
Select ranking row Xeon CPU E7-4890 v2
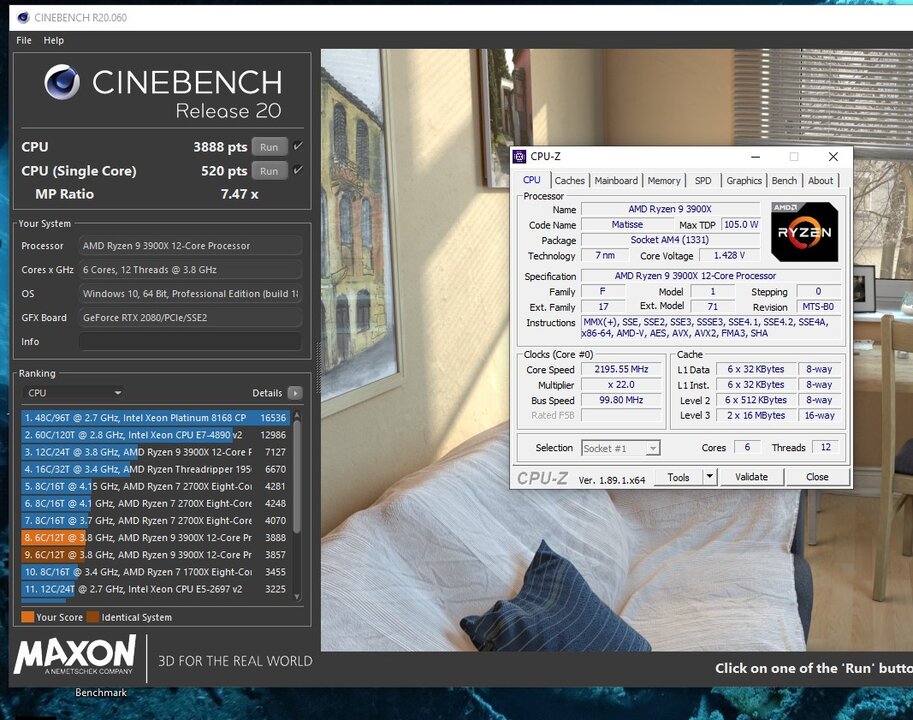pyautogui.click(x=155, y=435)
